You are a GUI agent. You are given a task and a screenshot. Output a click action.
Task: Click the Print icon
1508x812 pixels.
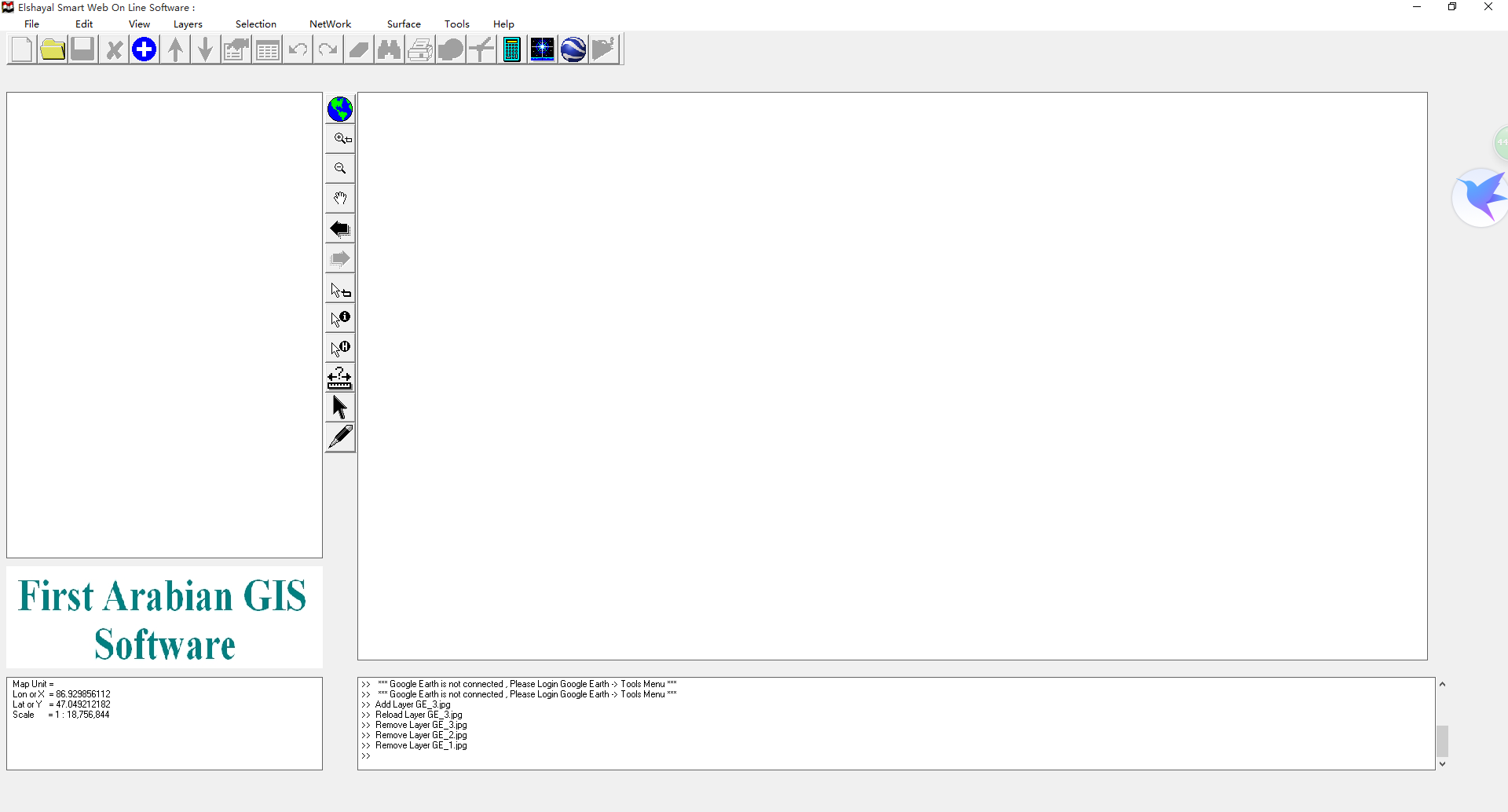420,49
